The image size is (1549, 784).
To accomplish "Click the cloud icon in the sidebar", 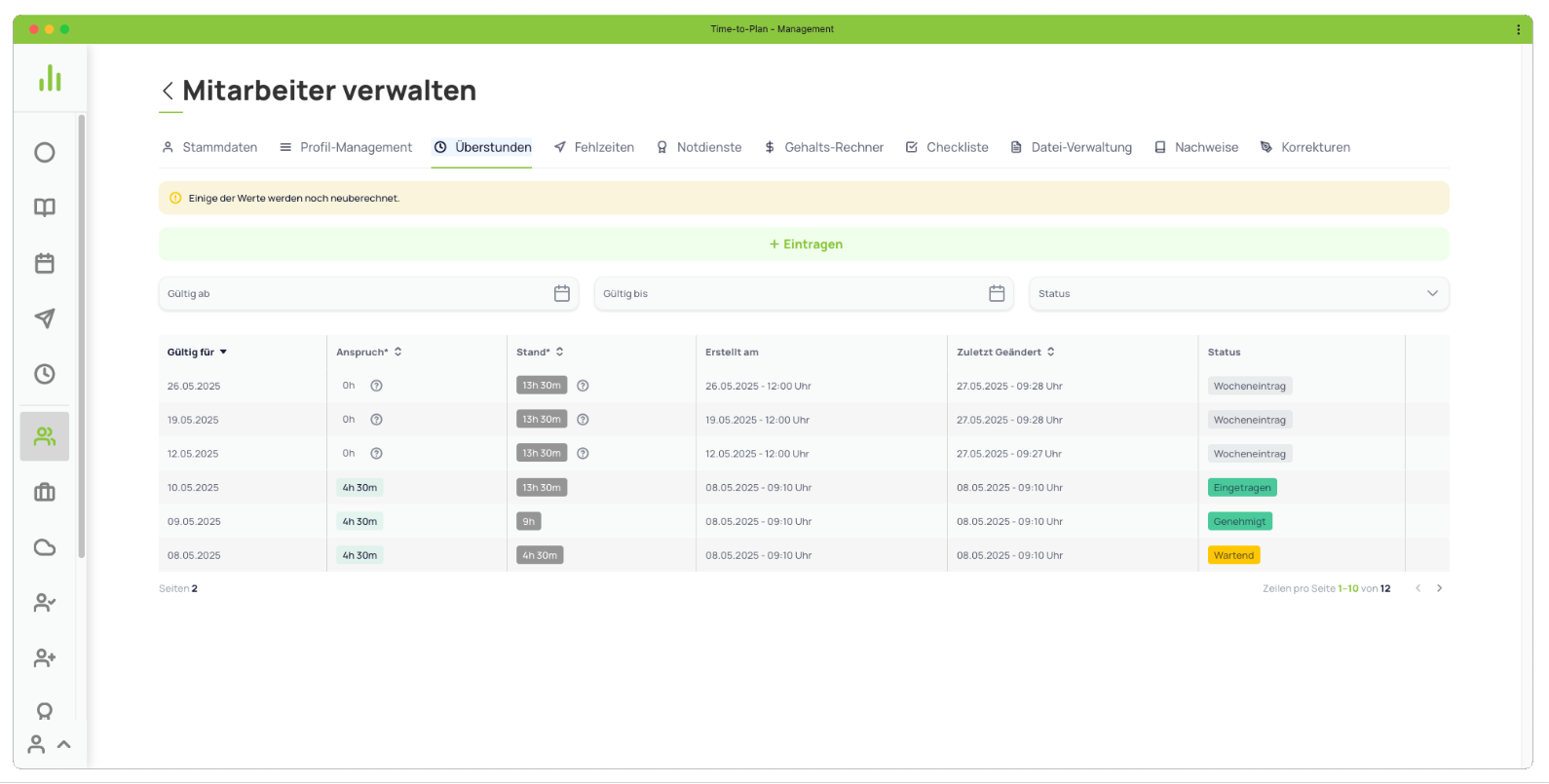I will click(x=45, y=547).
